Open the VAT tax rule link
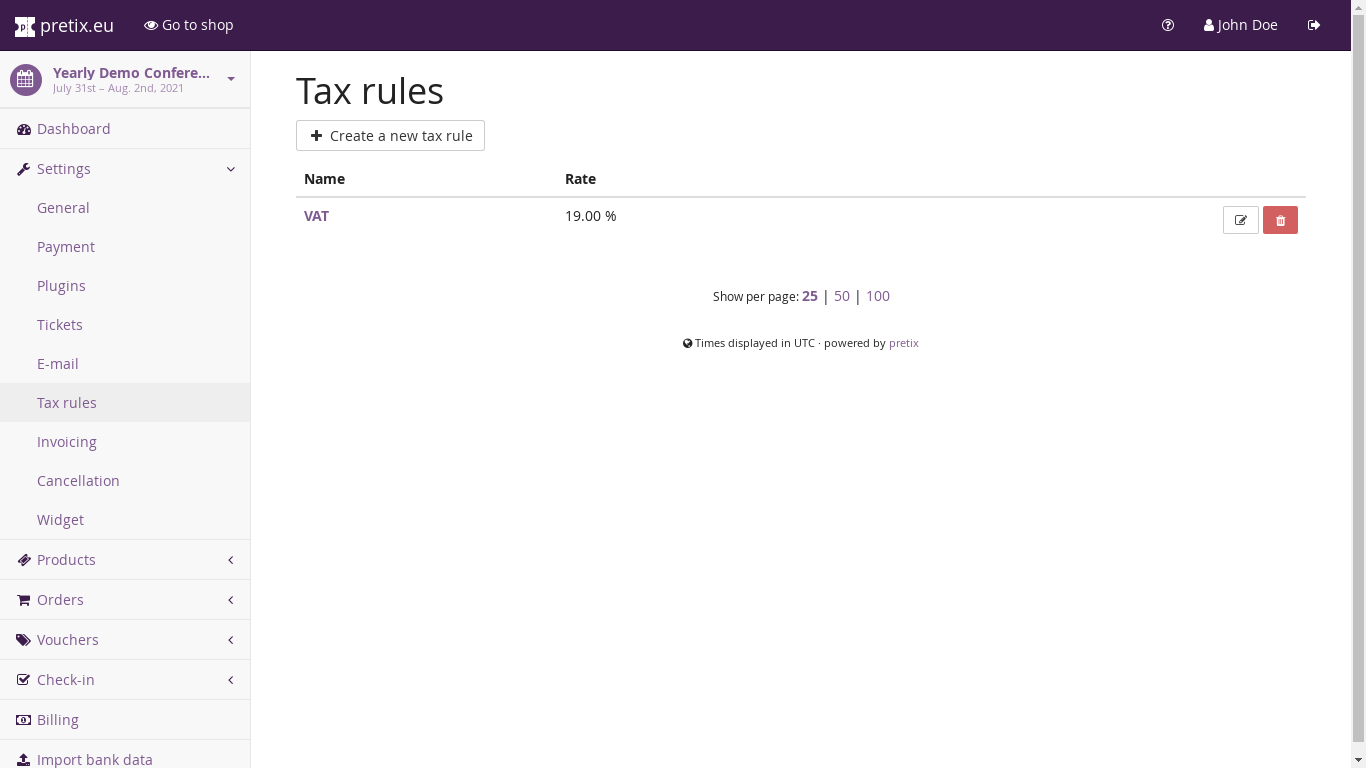The image size is (1366, 768). click(316, 216)
